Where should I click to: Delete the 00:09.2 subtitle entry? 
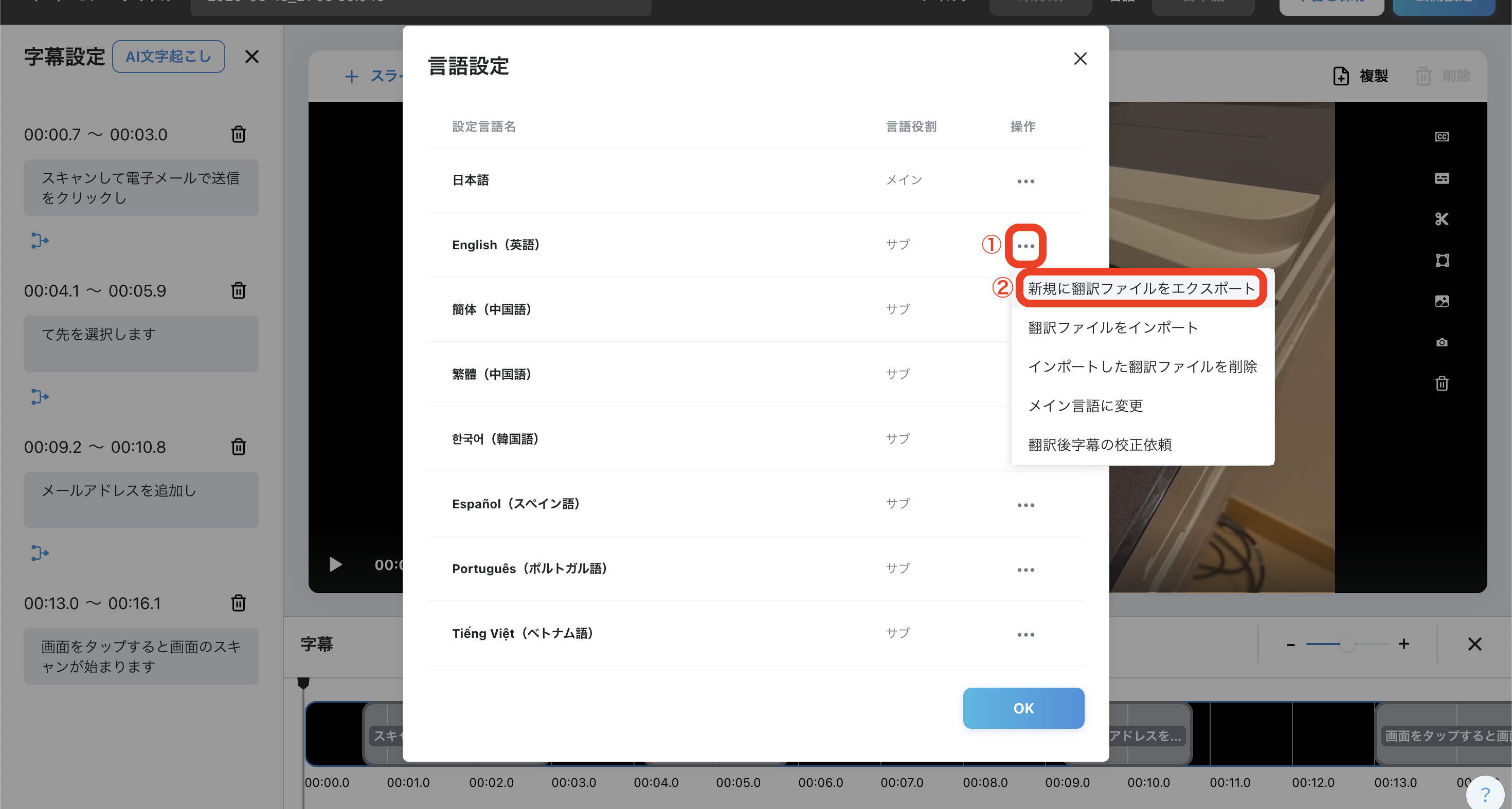[238, 447]
